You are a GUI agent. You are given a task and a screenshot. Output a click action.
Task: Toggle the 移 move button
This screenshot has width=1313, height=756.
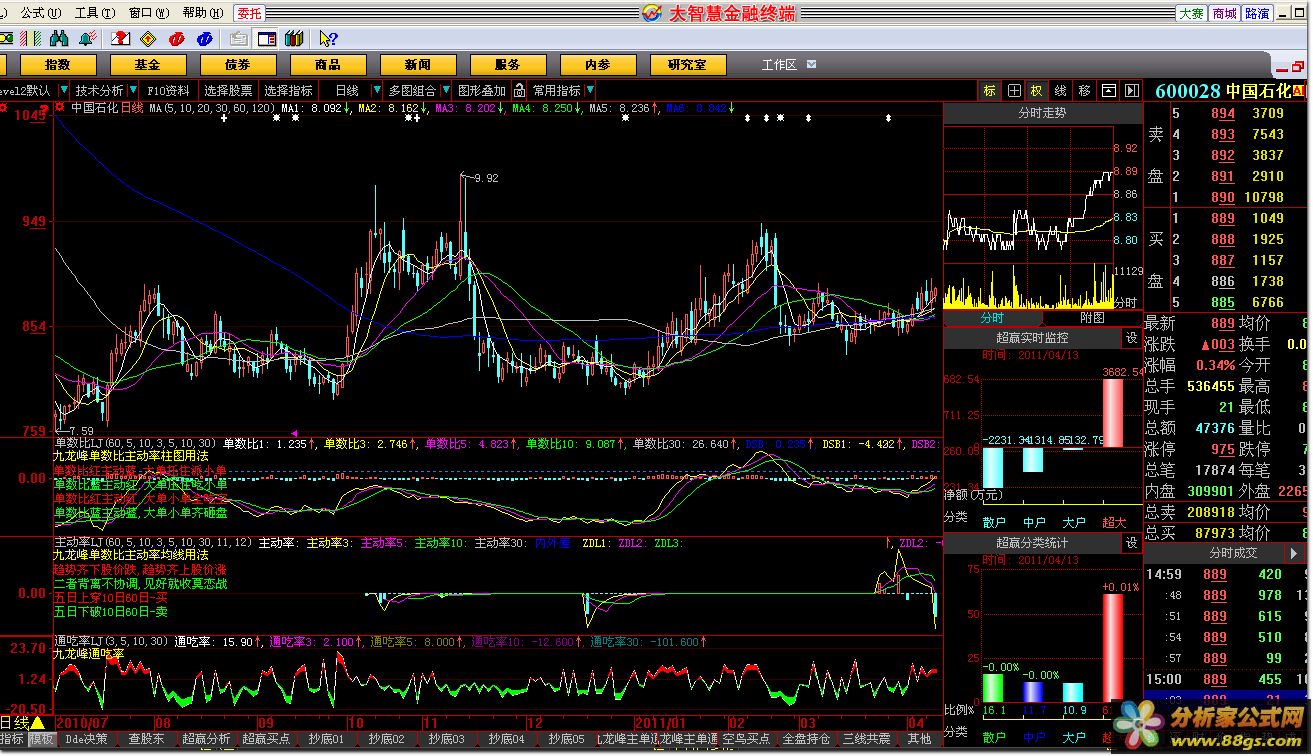click(x=1084, y=91)
